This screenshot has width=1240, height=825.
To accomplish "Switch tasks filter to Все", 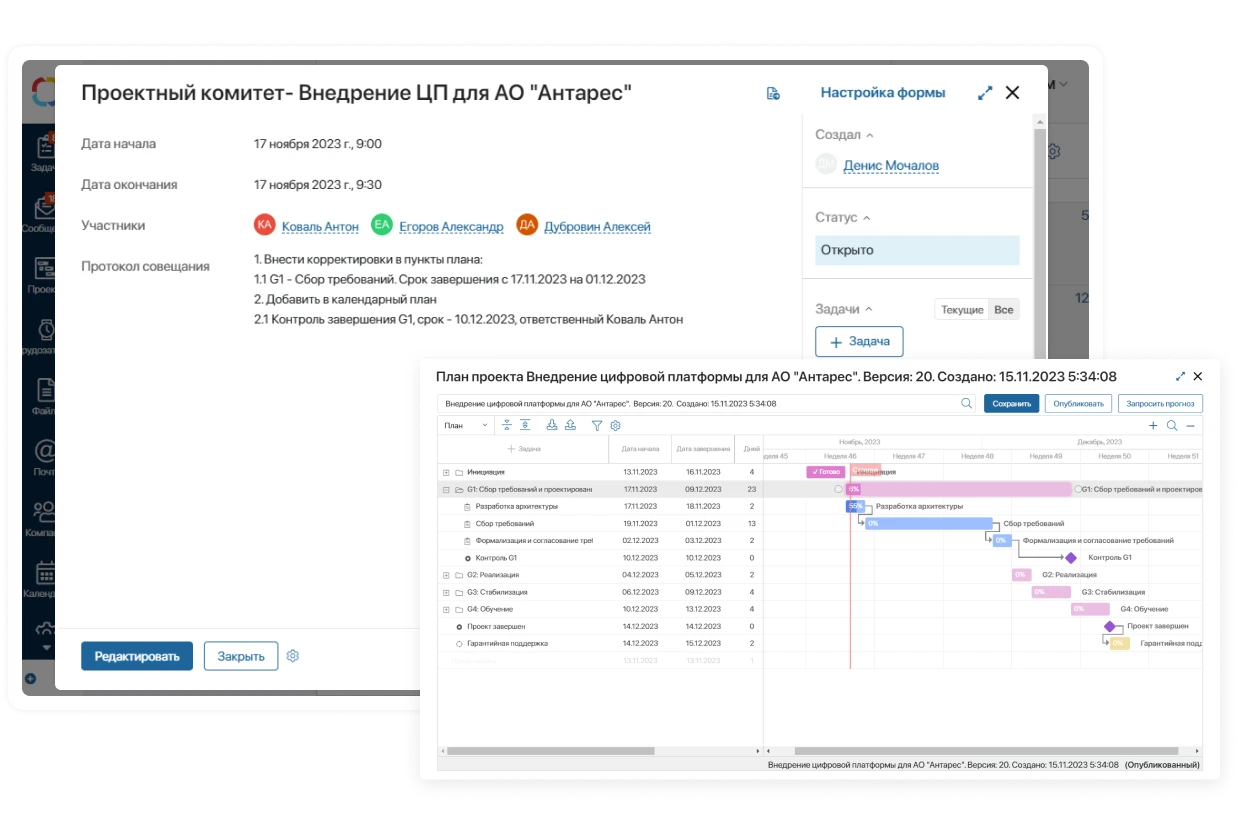I will (x=1004, y=310).
